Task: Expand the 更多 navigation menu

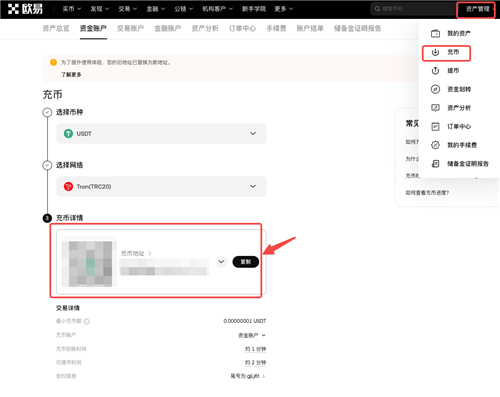Action: click(x=283, y=9)
